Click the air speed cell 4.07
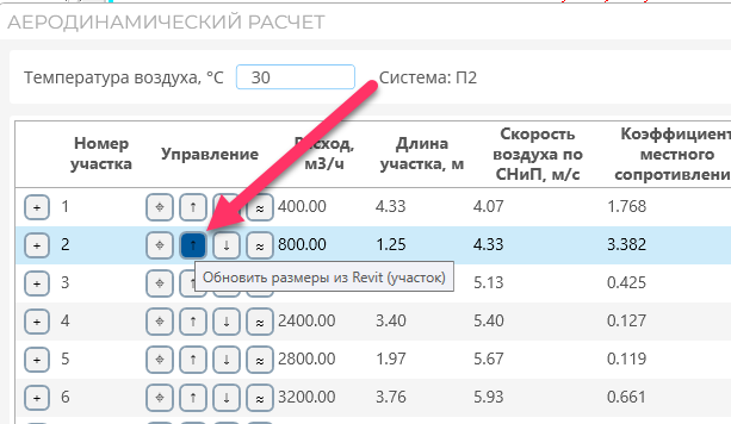The height and width of the screenshot is (424, 731). tap(489, 206)
